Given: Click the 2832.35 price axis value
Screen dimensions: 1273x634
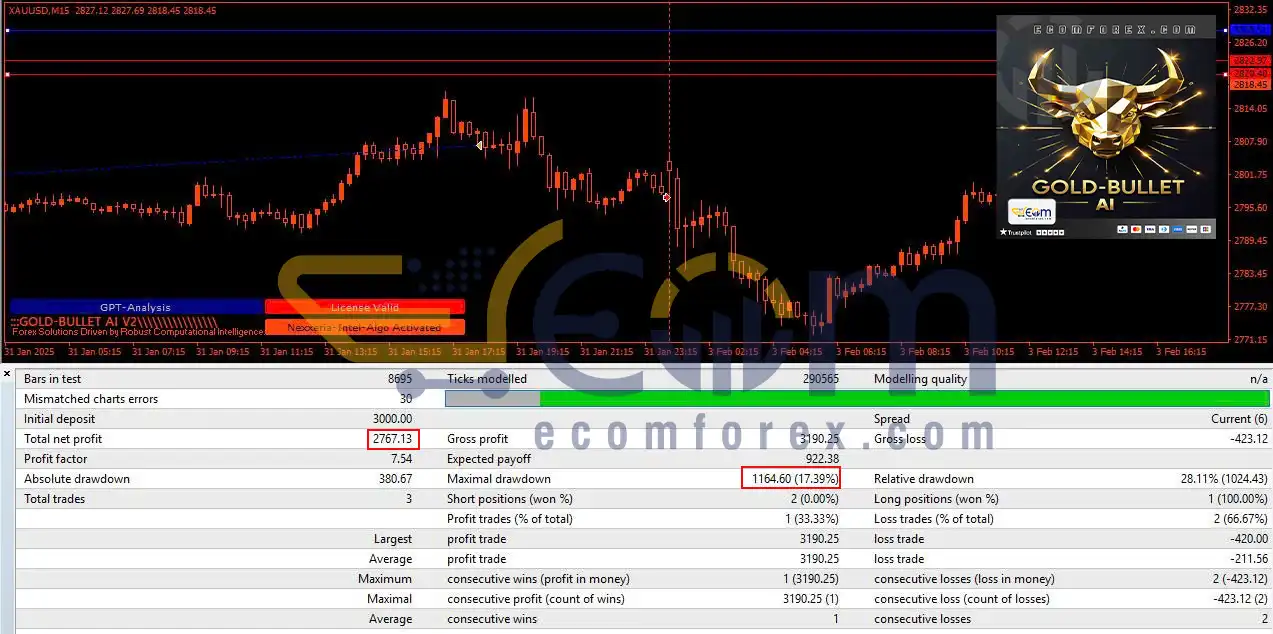Looking at the screenshot, I should click(1250, 10).
